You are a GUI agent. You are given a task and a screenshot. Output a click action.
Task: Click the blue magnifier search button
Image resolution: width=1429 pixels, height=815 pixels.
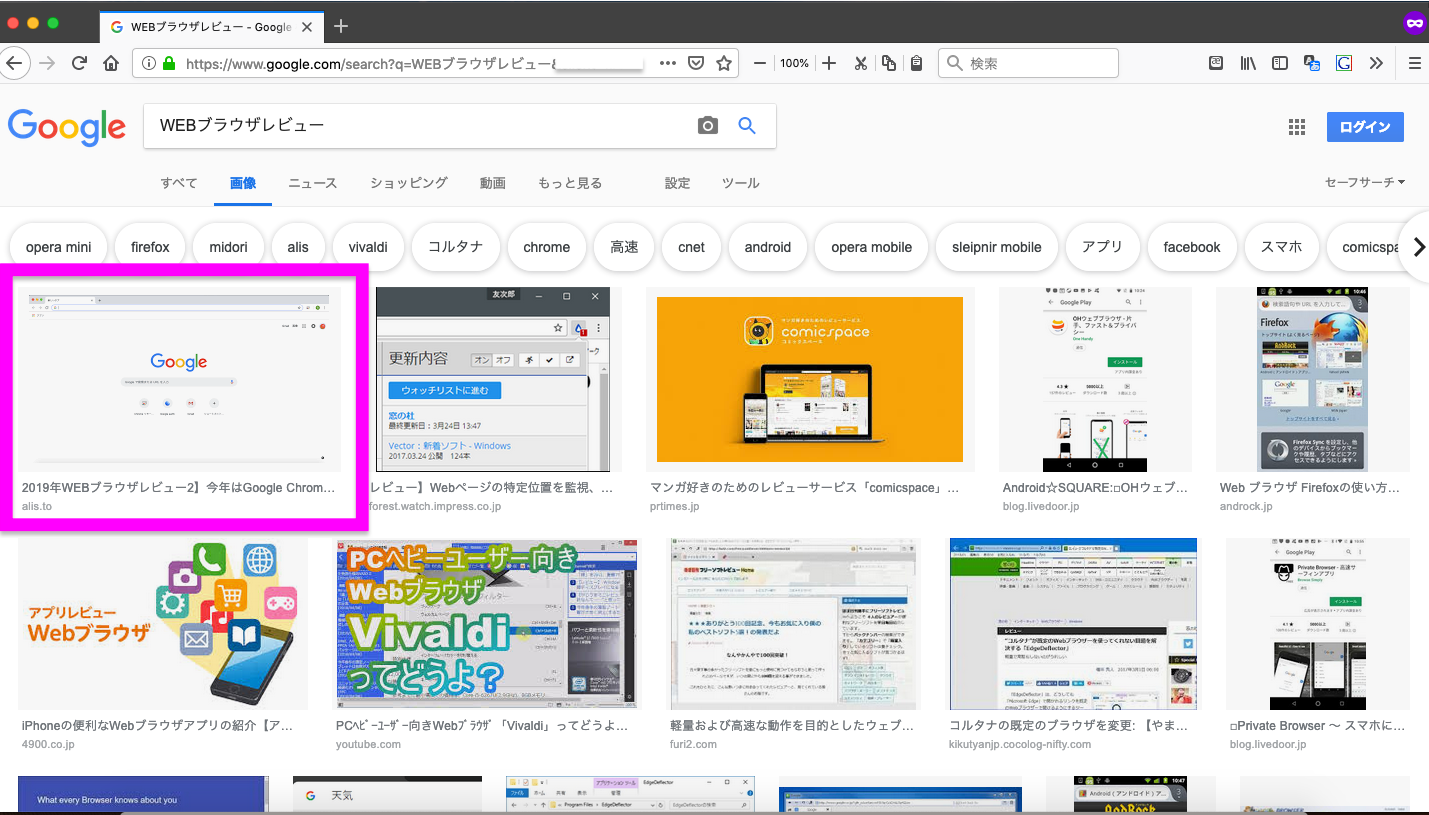[x=746, y=125]
